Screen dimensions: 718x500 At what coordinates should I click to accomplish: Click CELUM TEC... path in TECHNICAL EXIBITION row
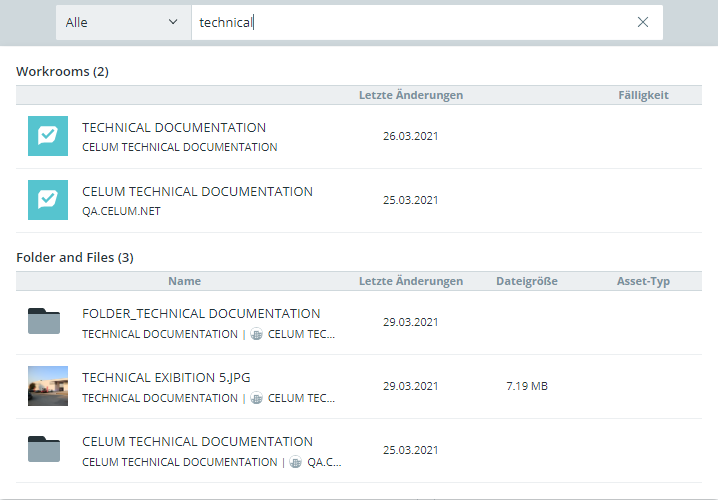(301, 398)
